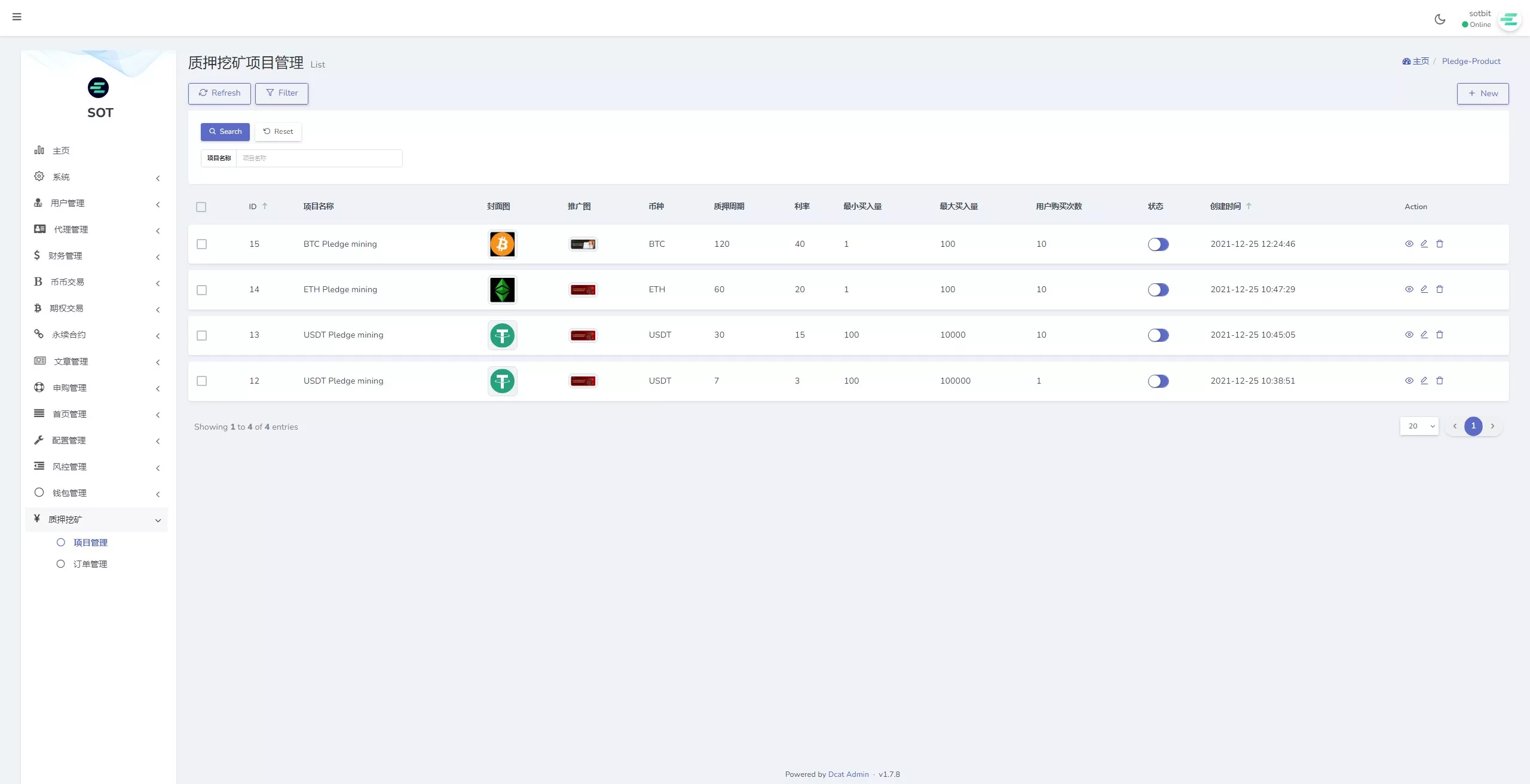View details of BTC Pledge mining row
1530x784 pixels.
pos(1409,244)
